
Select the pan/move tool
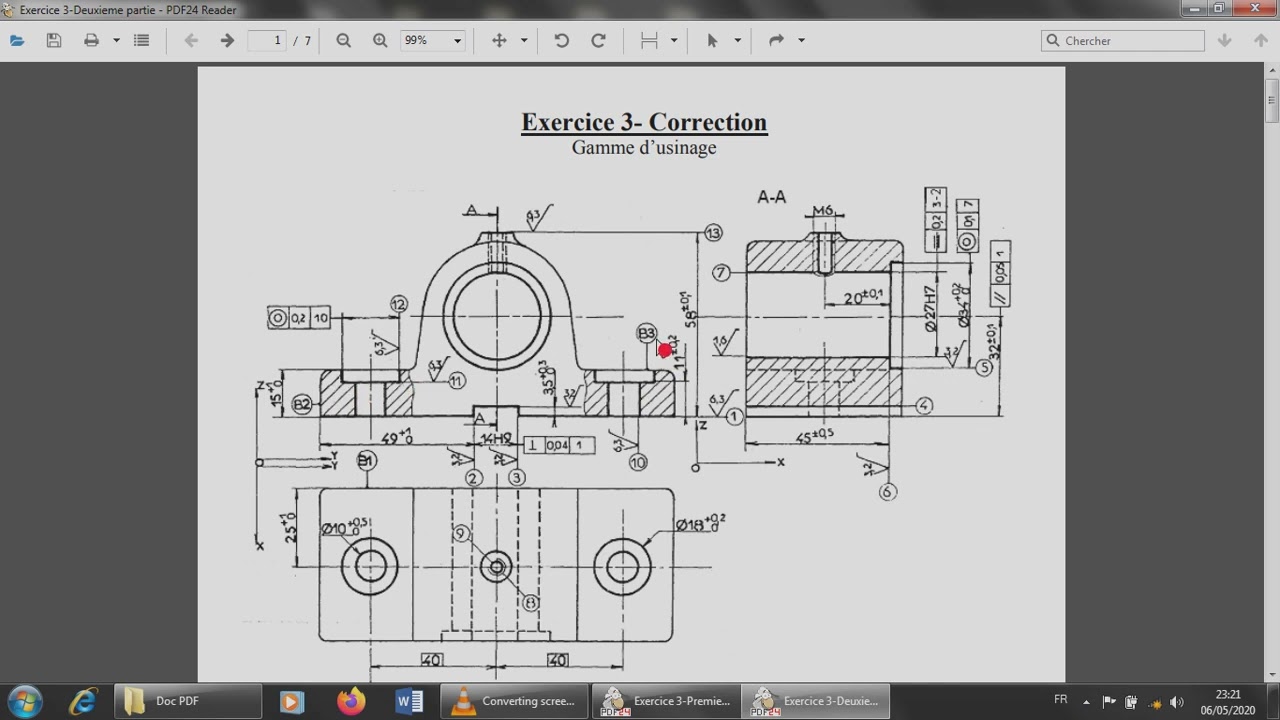click(499, 40)
